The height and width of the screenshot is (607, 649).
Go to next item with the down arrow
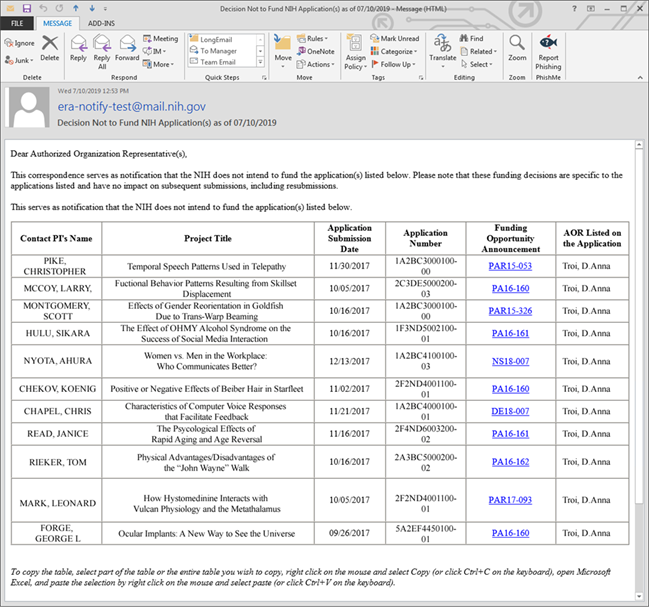(x=92, y=8)
